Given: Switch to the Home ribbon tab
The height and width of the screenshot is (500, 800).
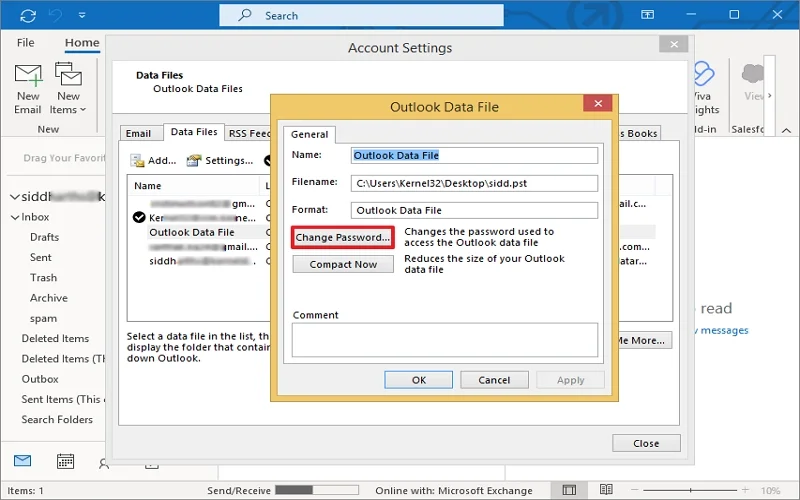Looking at the screenshot, I should [x=82, y=43].
